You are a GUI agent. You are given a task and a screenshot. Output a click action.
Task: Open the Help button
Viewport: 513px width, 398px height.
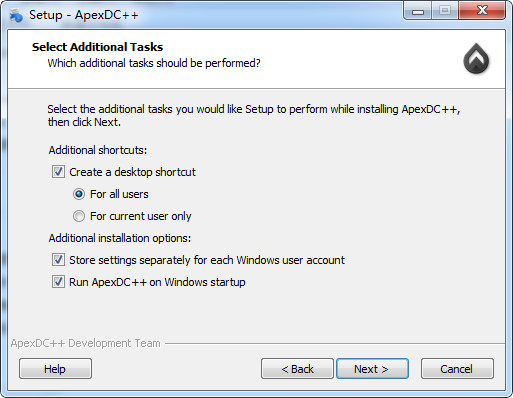click(55, 369)
